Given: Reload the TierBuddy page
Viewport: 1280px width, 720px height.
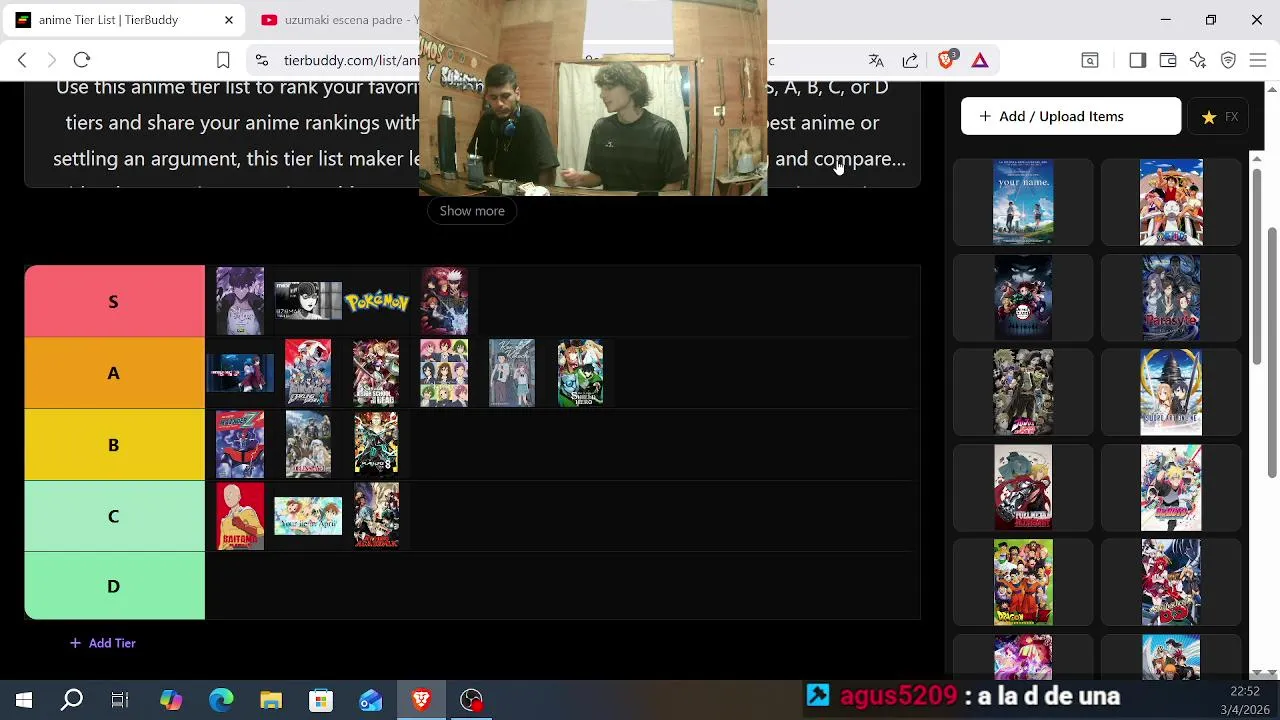Looking at the screenshot, I should pos(82,60).
